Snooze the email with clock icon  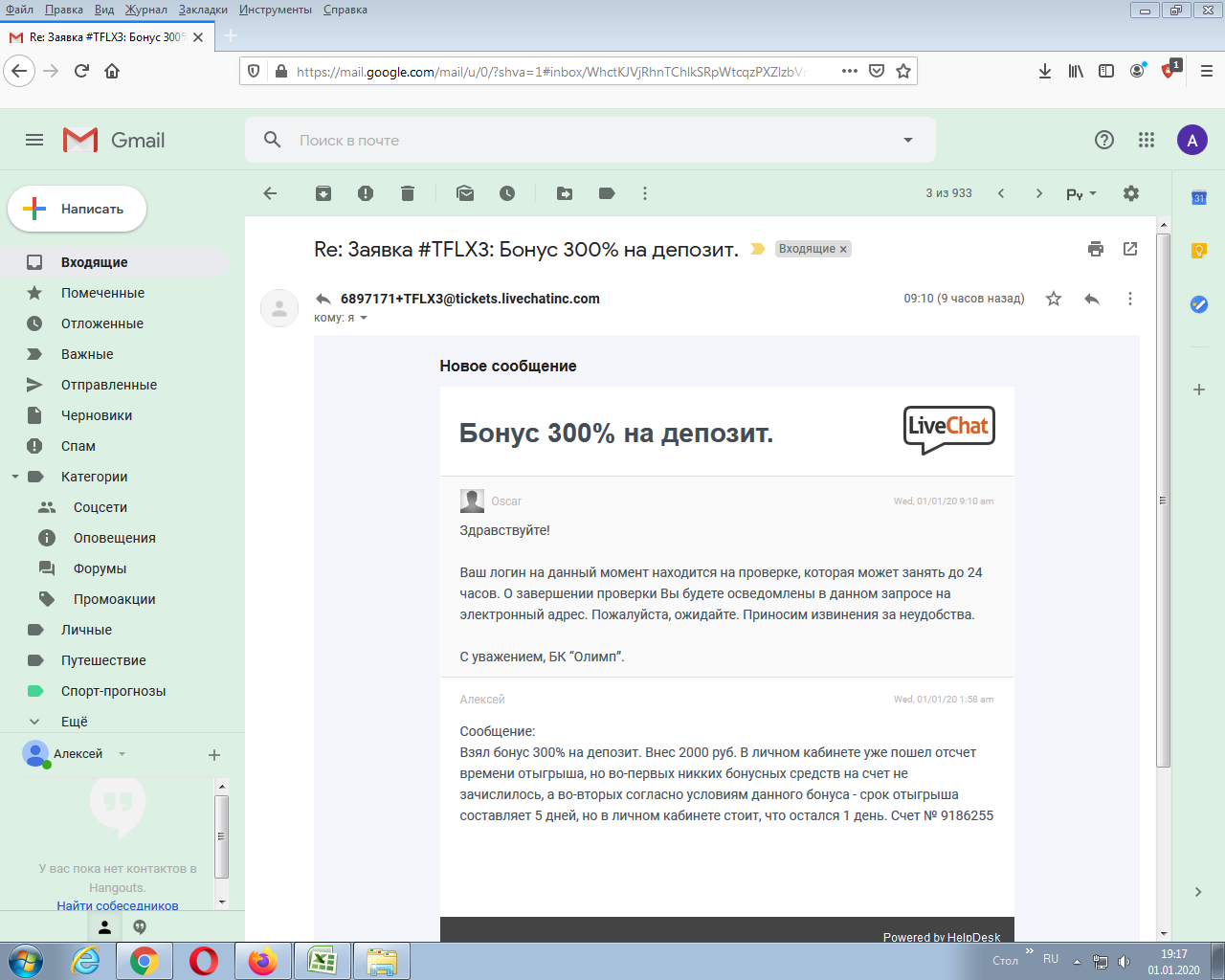point(507,193)
